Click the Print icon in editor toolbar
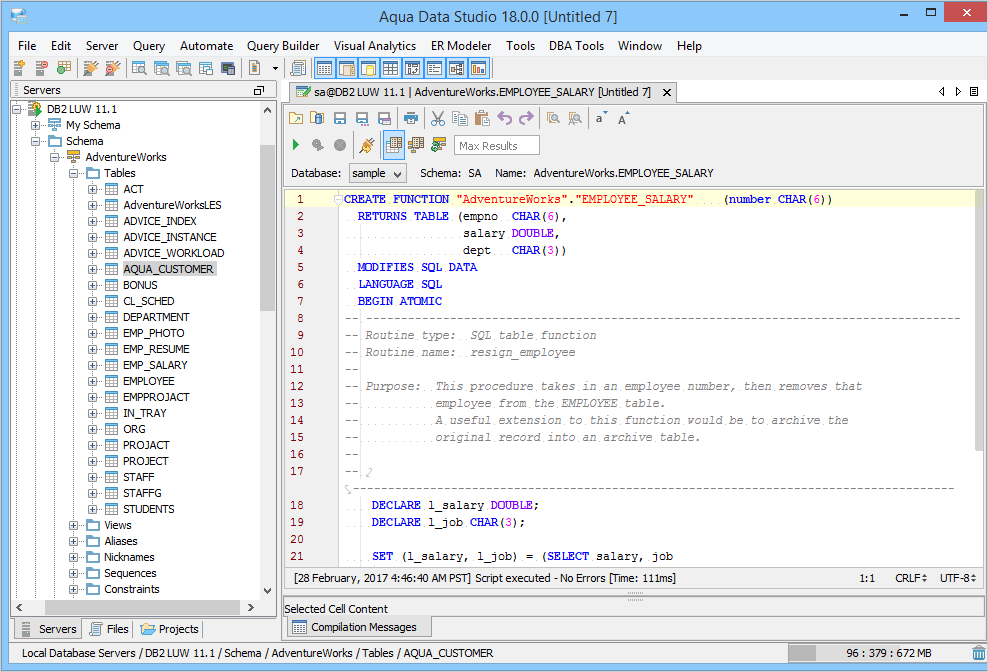This screenshot has width=988, height=672. pyautogui.click(x=410, y=118)
